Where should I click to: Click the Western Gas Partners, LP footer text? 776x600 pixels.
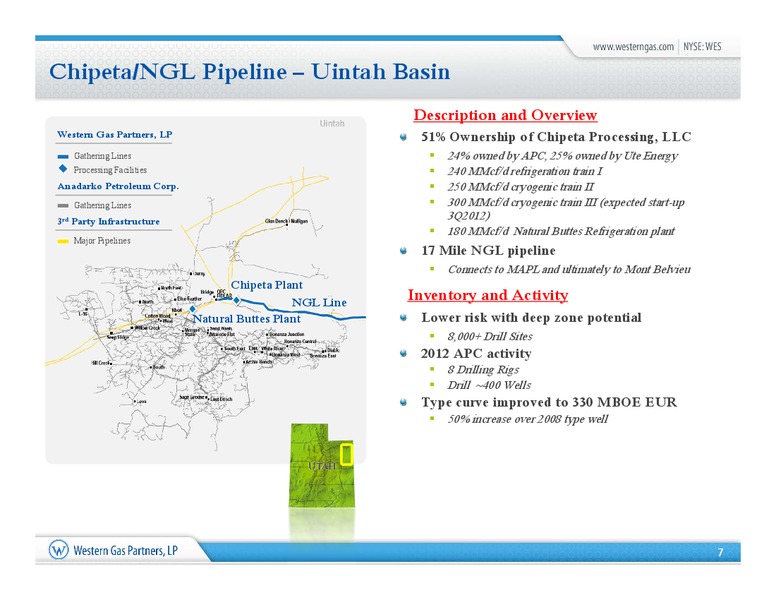[x=125, y=550]
